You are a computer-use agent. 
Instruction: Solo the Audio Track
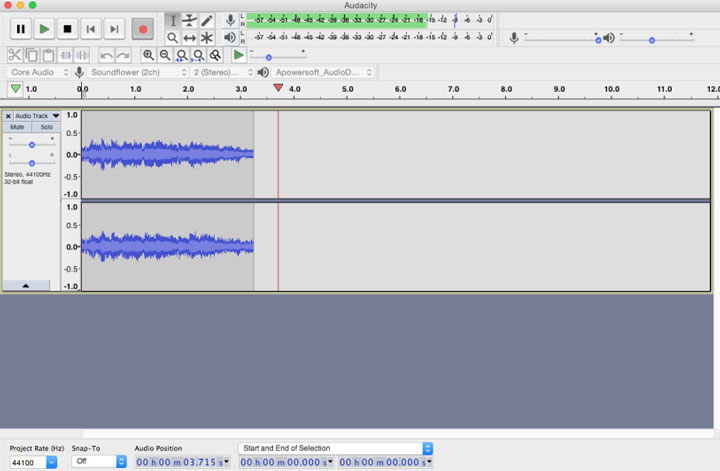[x=46, y=127]
